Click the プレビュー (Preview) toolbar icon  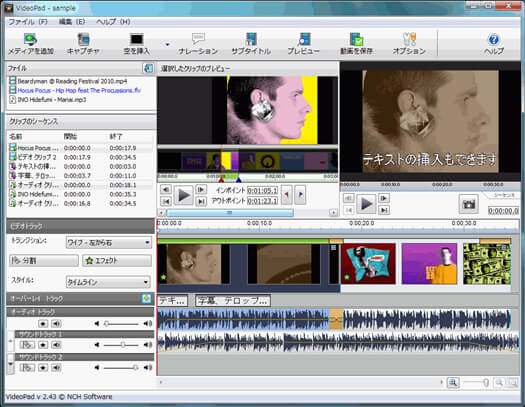(303, 44)
